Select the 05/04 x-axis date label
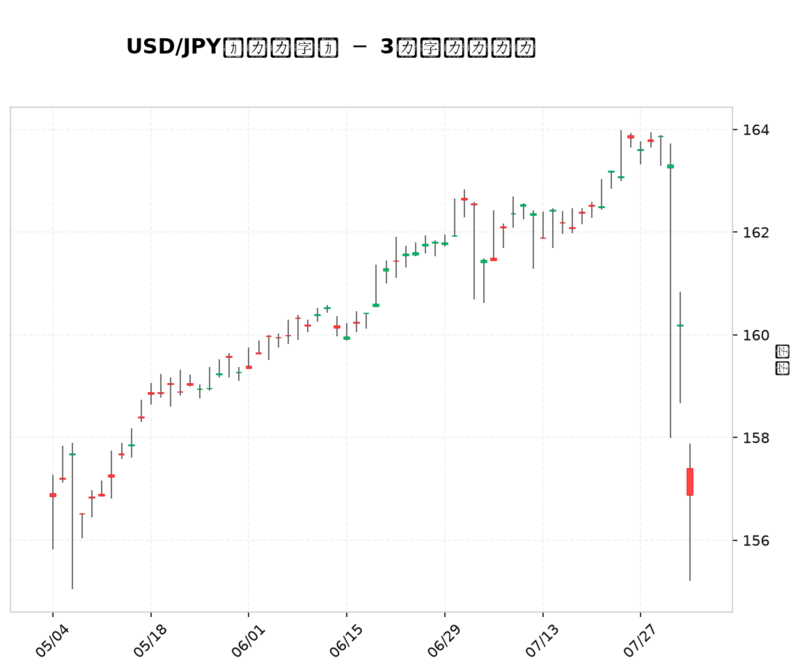The width and height of the screenshot is (800, 672). [x=52, y=641]
